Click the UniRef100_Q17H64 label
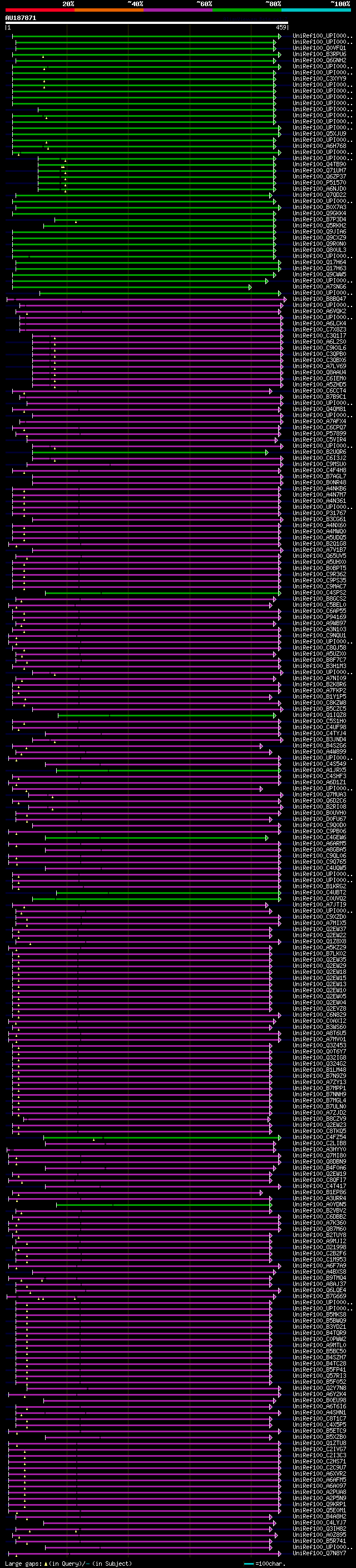 point(319,263)
